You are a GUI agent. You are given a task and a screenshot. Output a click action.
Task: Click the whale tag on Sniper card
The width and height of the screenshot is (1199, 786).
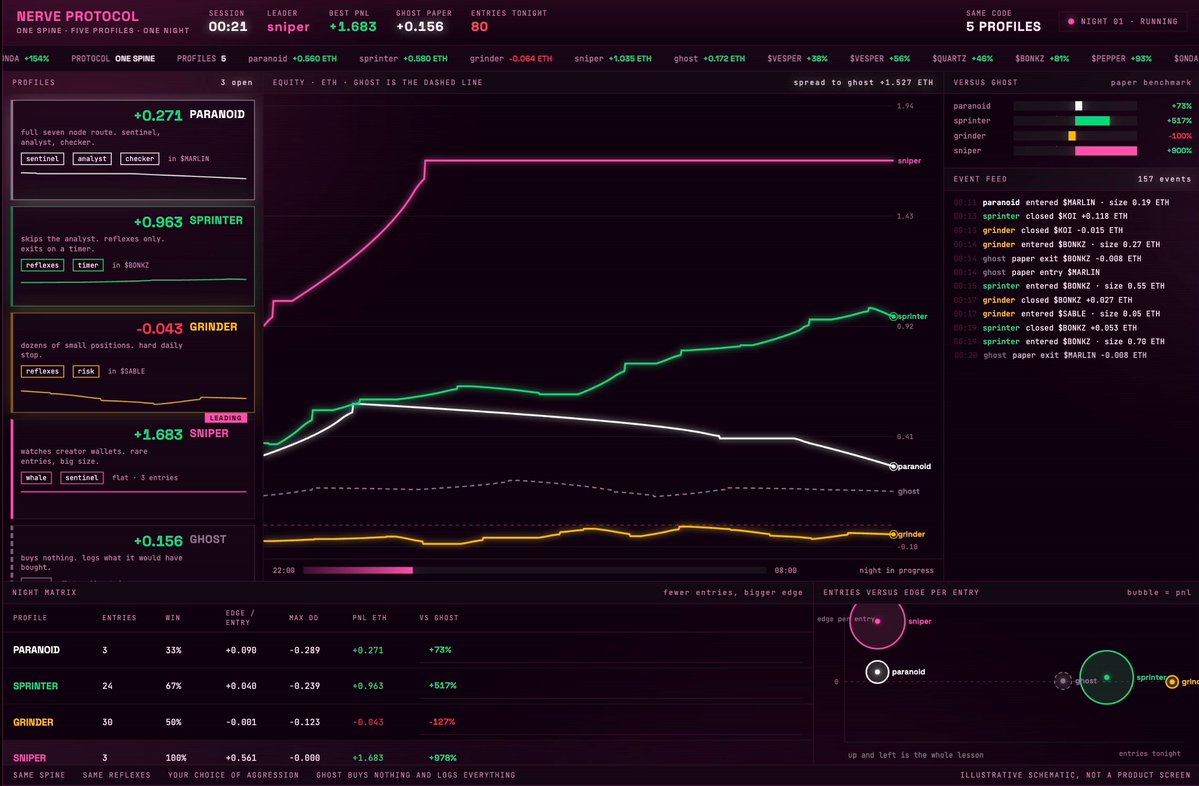click(36, 478)
